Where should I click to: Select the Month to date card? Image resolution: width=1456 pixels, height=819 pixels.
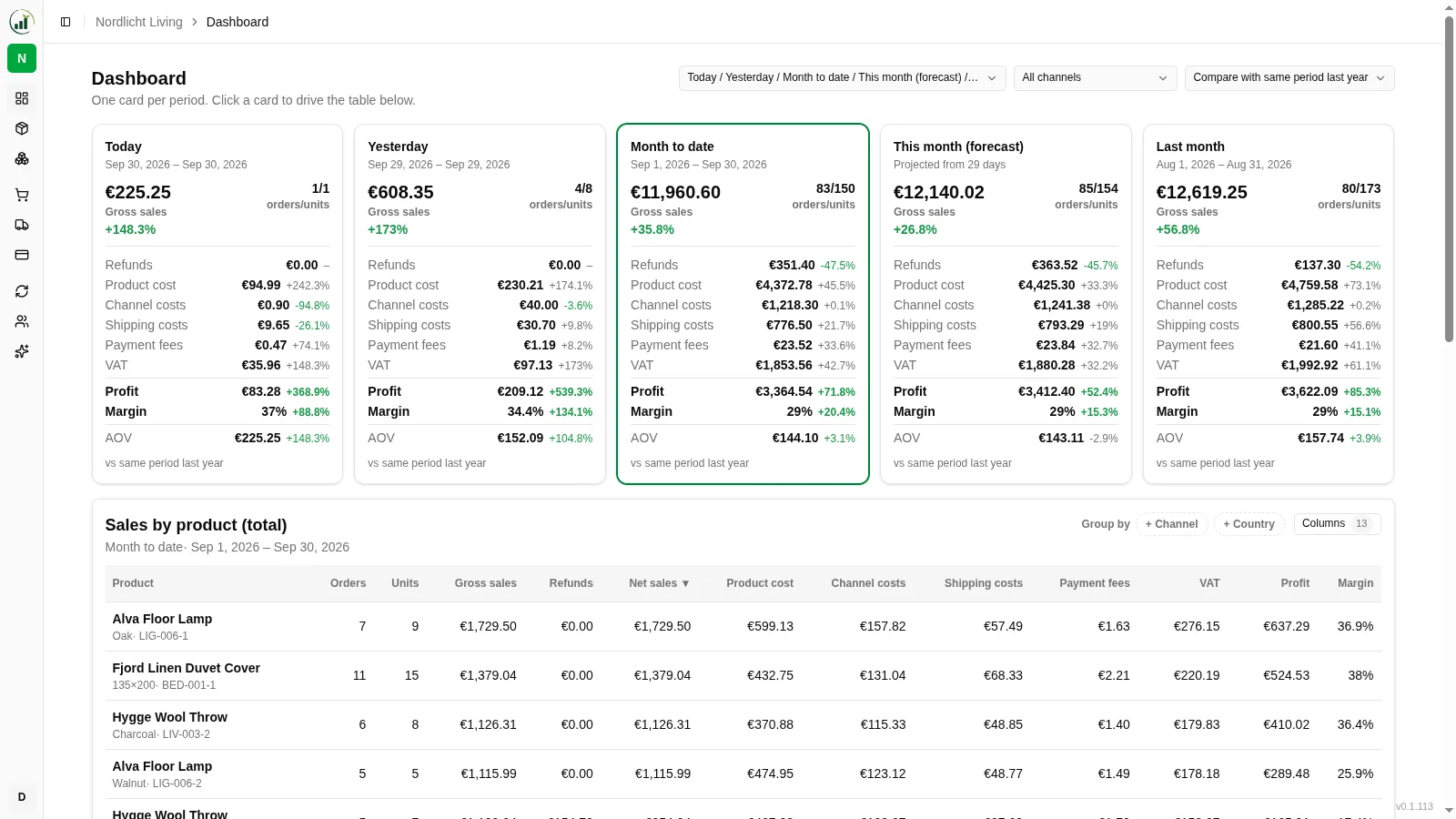coord(743,304)
